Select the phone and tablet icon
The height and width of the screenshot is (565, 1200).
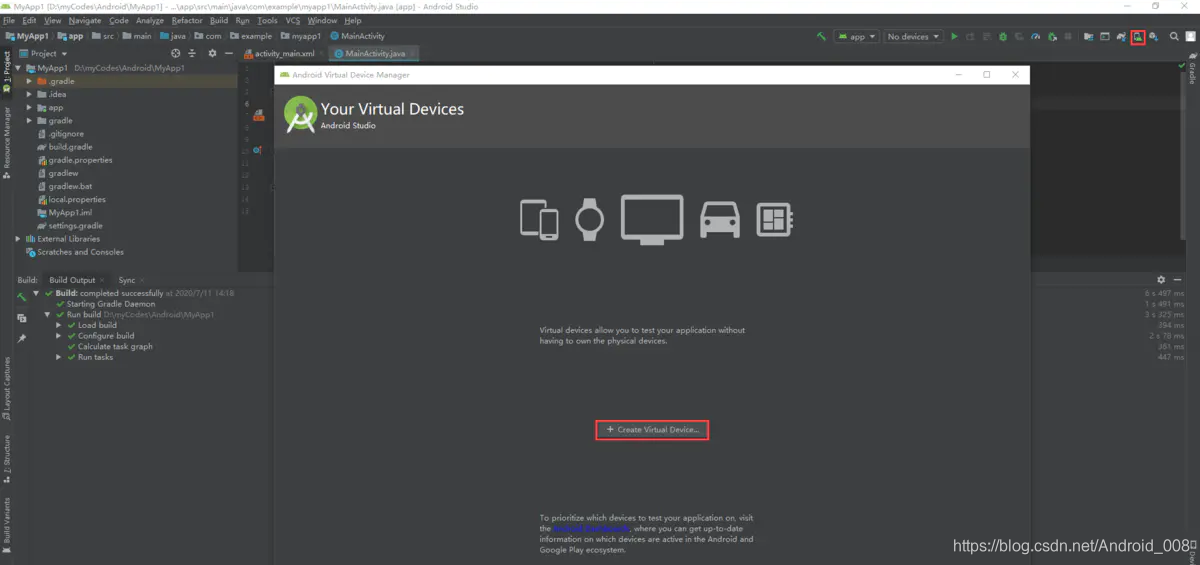point(539,219)
